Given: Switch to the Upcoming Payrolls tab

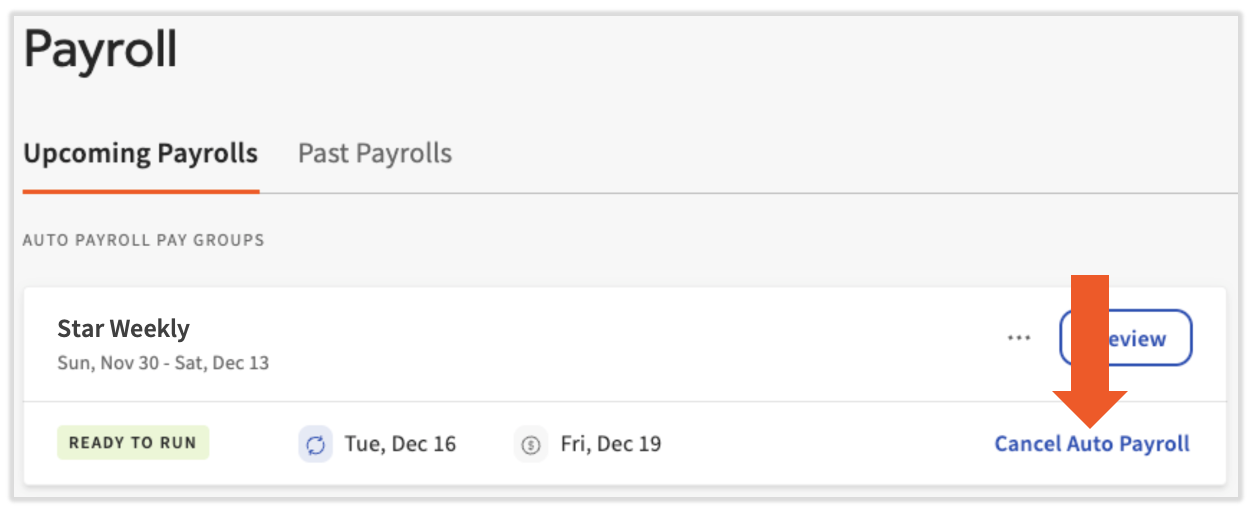Looking at the screenshot, I should point(141,154).
